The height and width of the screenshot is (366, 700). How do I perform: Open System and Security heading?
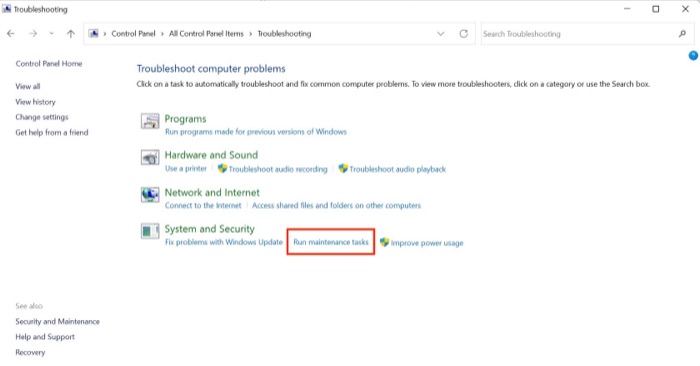coord(209,229)
